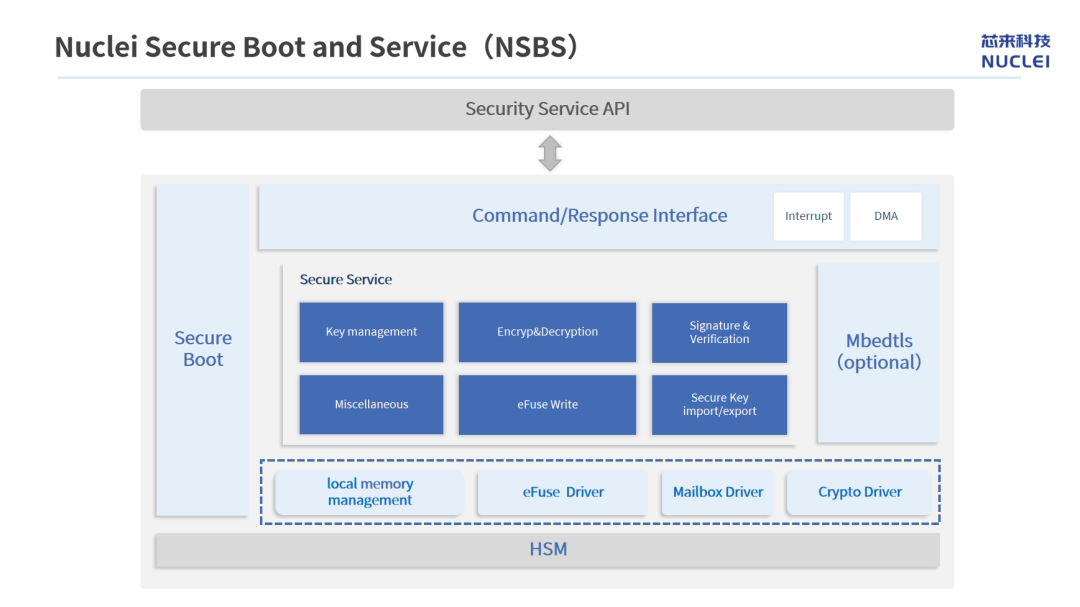Select the eFuse Write block
Viewport: 1080px width, 607px height.
coord(548,404)
